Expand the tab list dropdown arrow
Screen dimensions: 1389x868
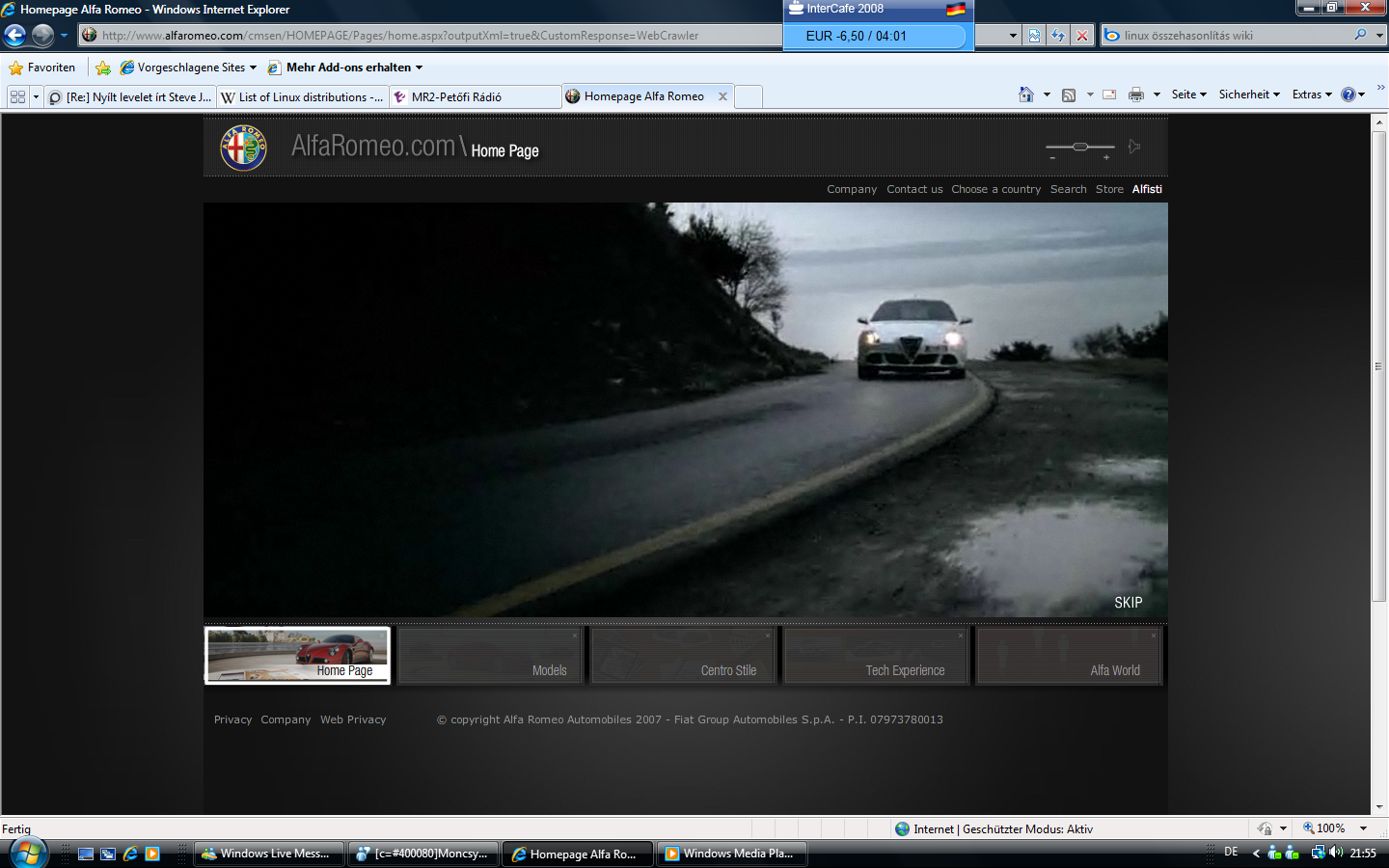point(36,96)
